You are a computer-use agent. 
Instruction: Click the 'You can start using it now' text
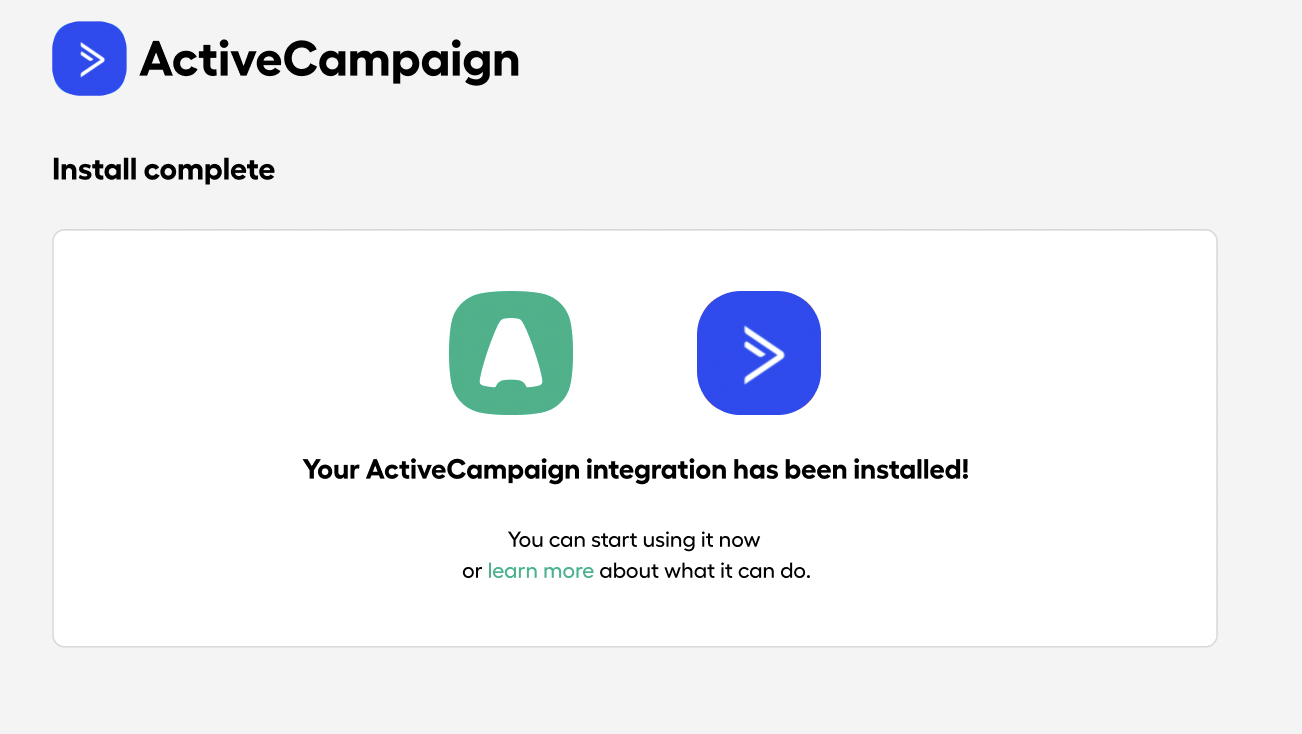(x=634, y=540)
